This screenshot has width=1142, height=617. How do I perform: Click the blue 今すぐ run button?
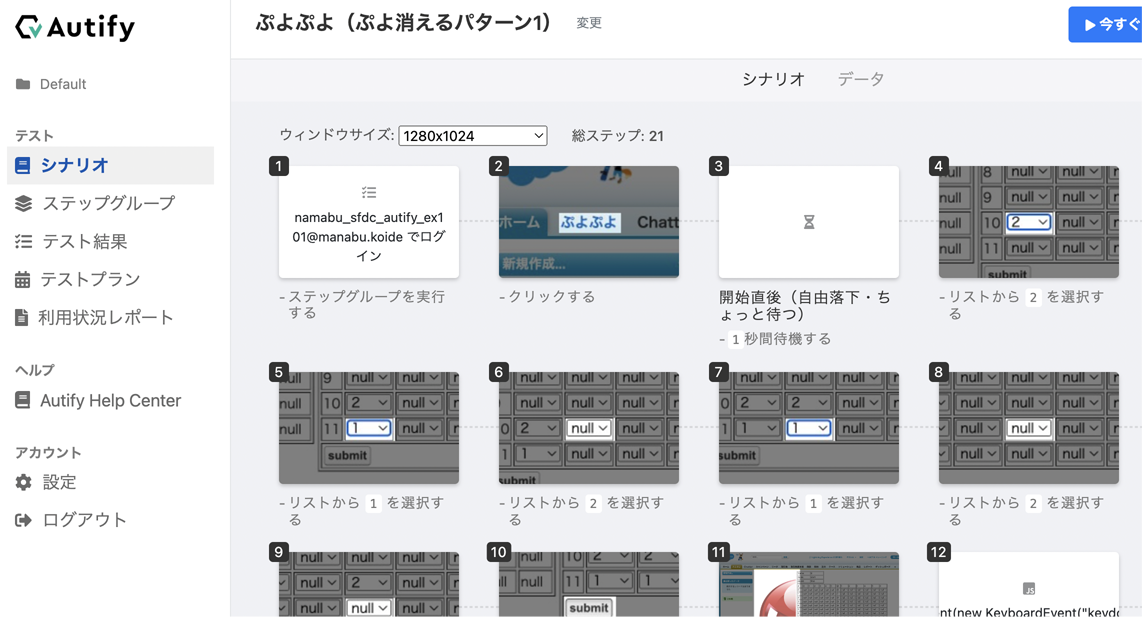coord(1106,24)
